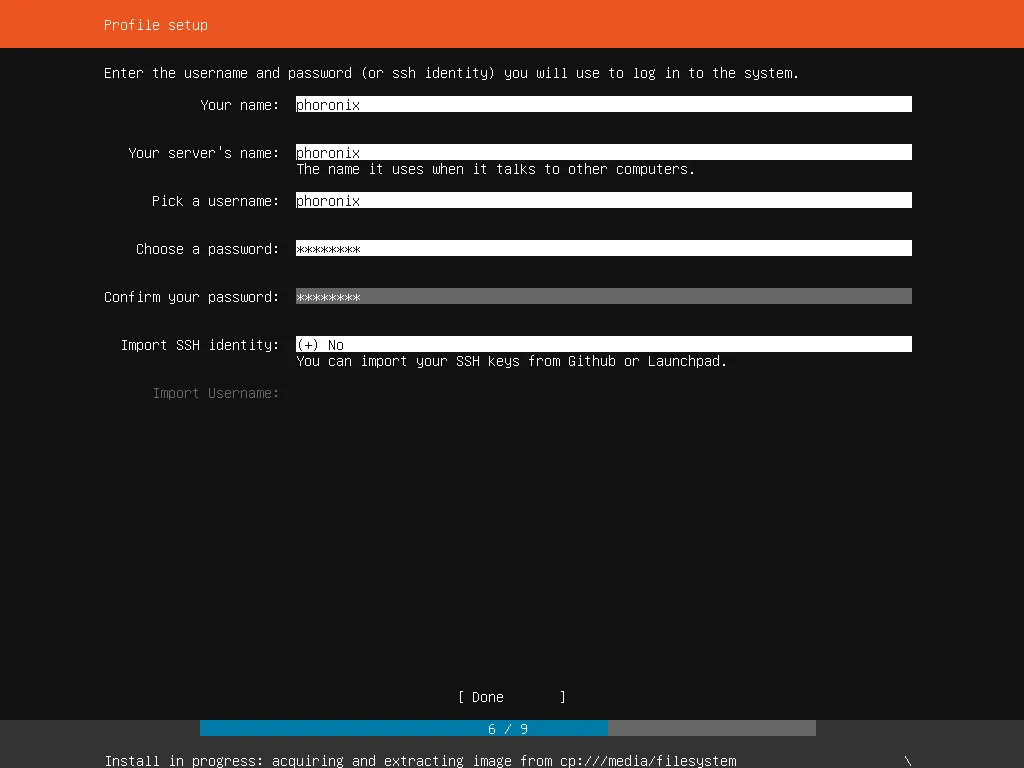Screen dimensions: 1024x768
Task: Click into the "Choose a password" field
Action: 603,248
